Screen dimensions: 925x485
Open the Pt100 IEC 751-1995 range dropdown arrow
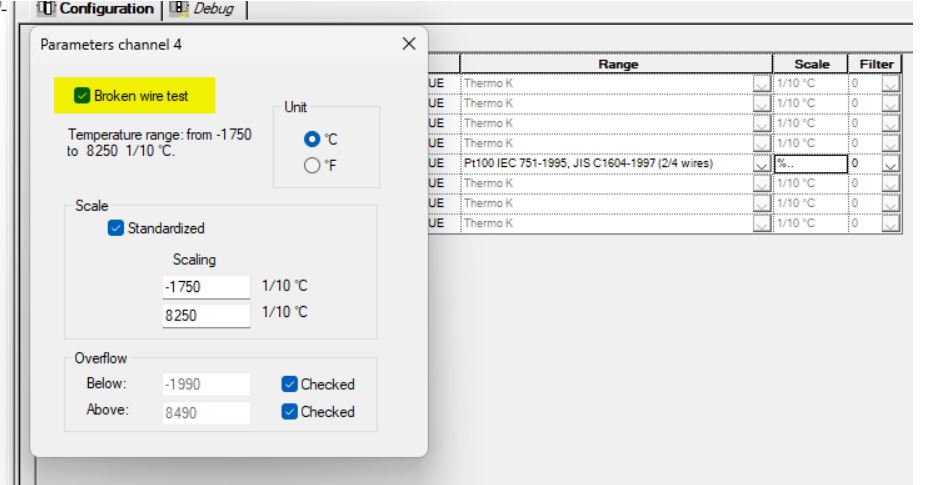point(762,163)
